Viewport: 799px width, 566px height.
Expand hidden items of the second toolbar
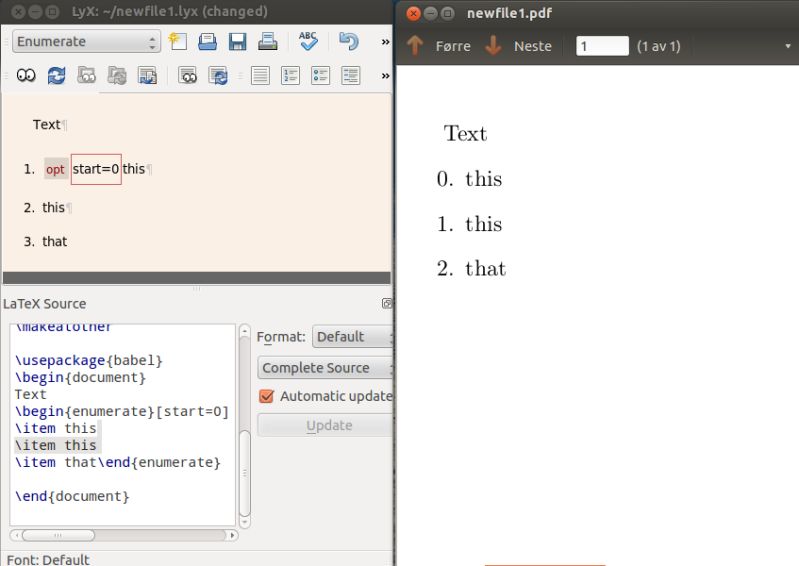pyautogui.click(x=385, y=76)
